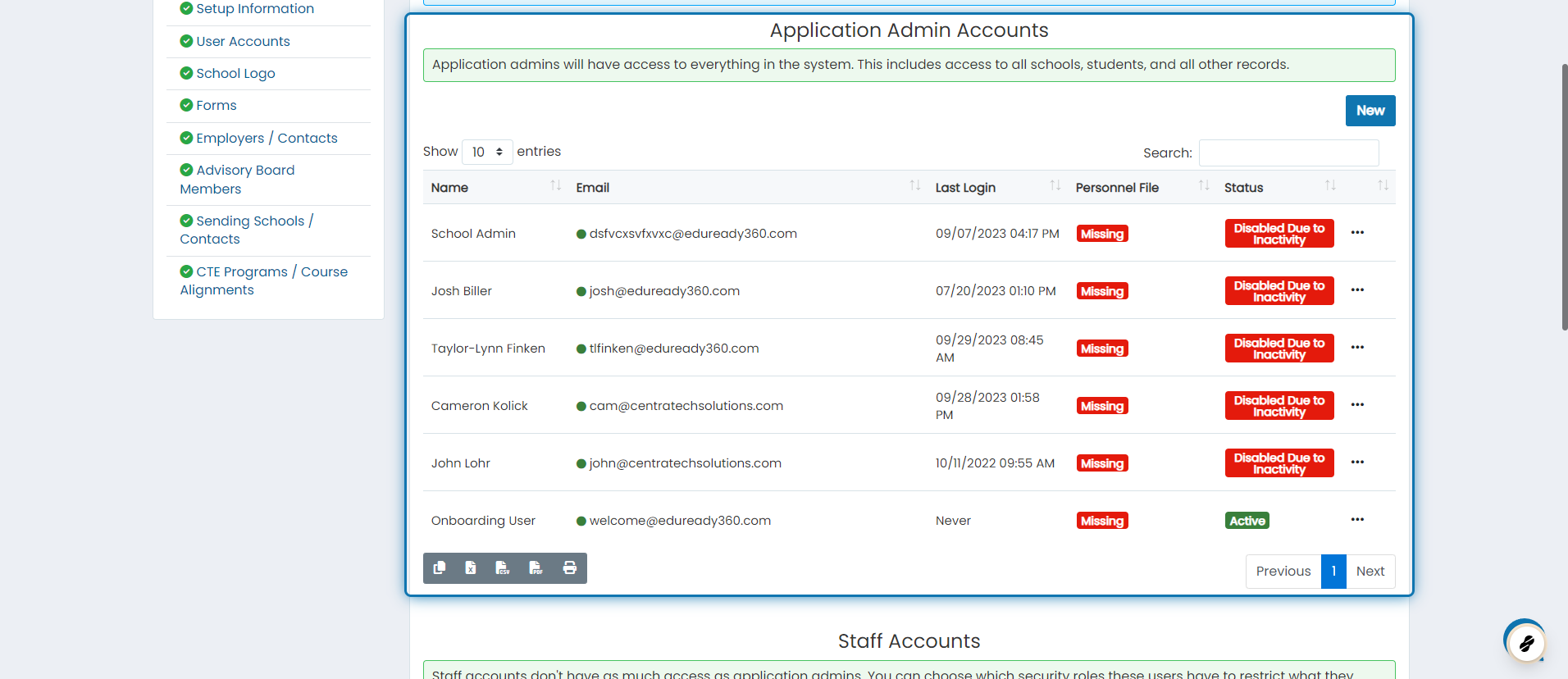This screenshot has width=1568, height=679.
Task: Click the green checkmark beside School Logo
Action: 186,73
